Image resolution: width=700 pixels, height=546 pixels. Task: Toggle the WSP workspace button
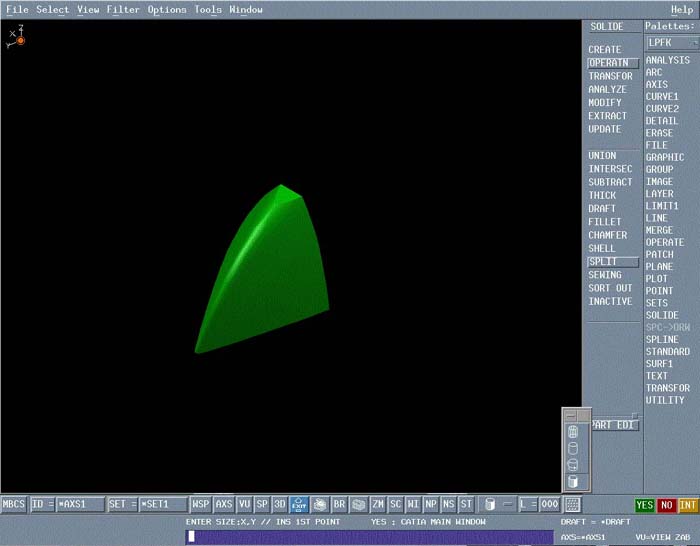(x=201, y=505)
